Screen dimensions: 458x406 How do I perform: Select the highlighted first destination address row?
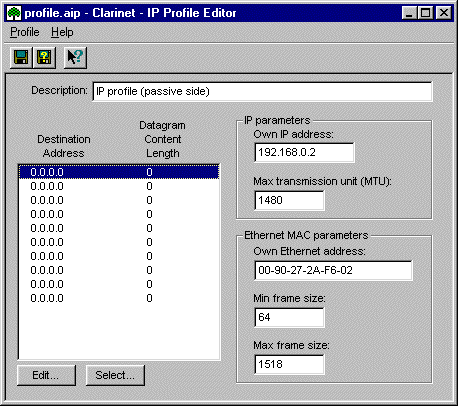[119, 172]
